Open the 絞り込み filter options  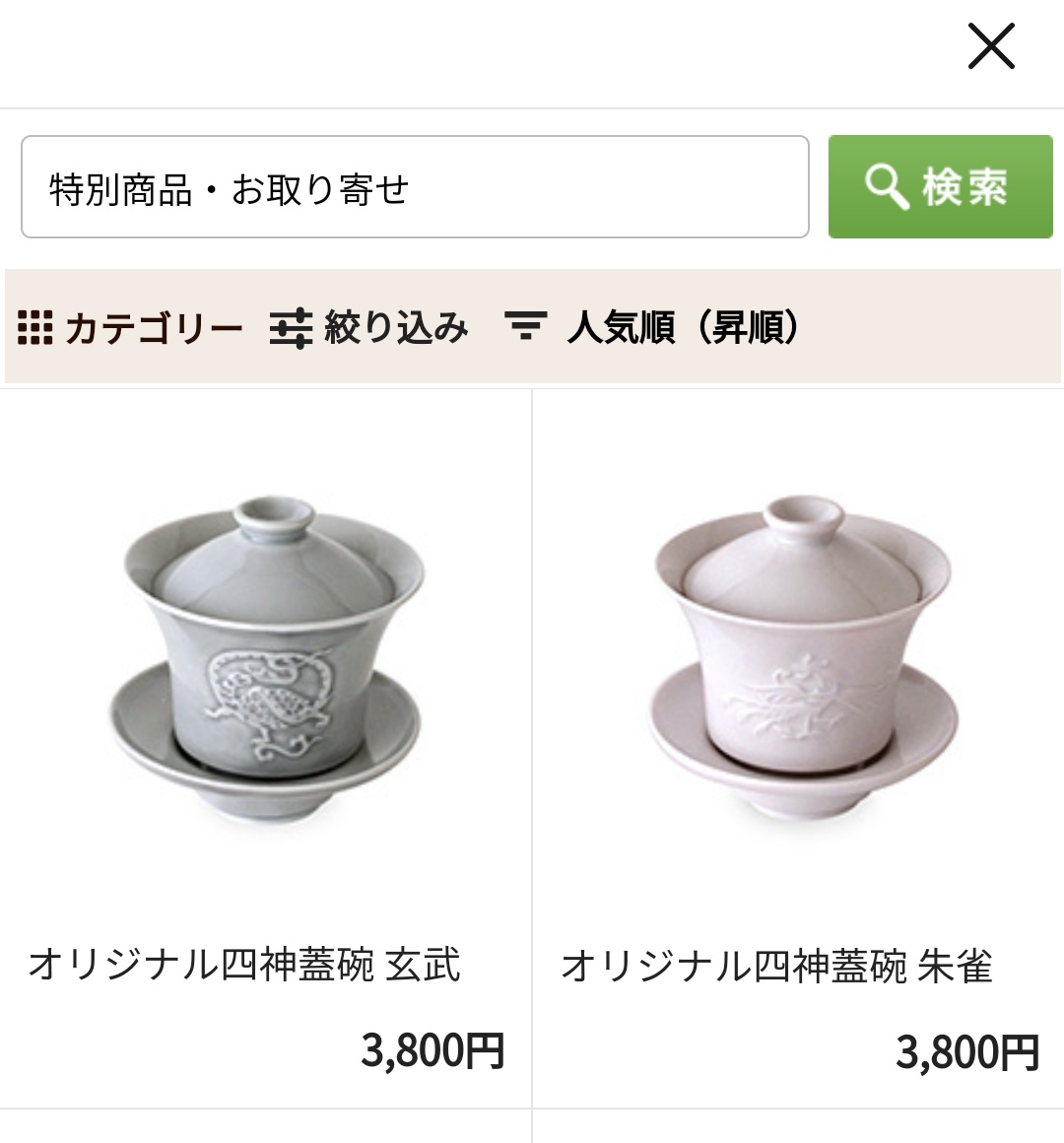[x=368, y=327]
